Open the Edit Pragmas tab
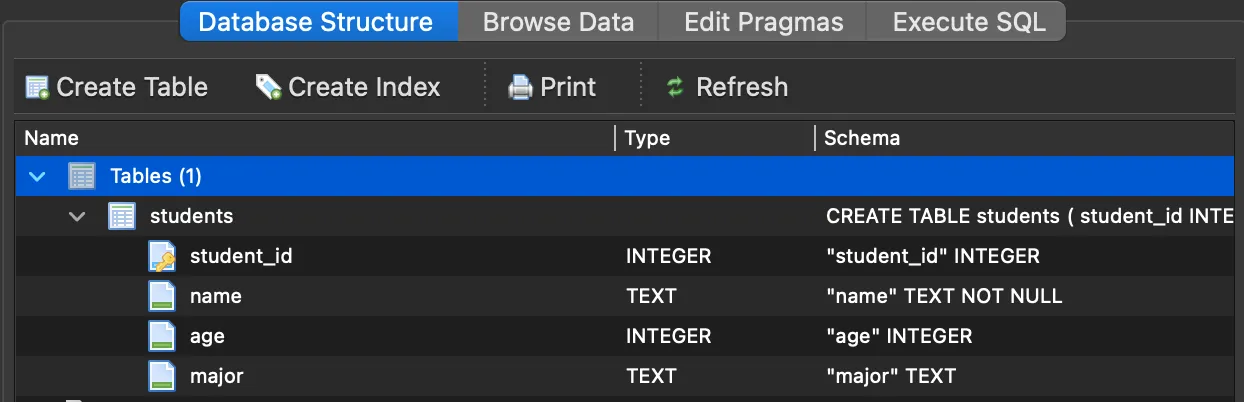The height and width of the screenshot is (402, 1244). 763,22
